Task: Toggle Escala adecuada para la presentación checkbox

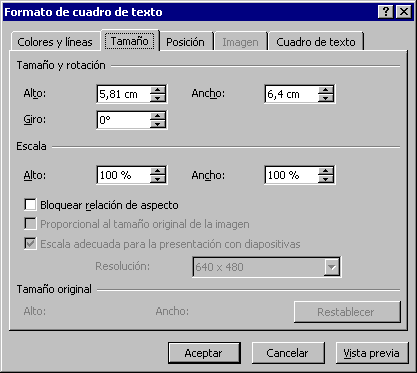Action: [x=30, y=244]
